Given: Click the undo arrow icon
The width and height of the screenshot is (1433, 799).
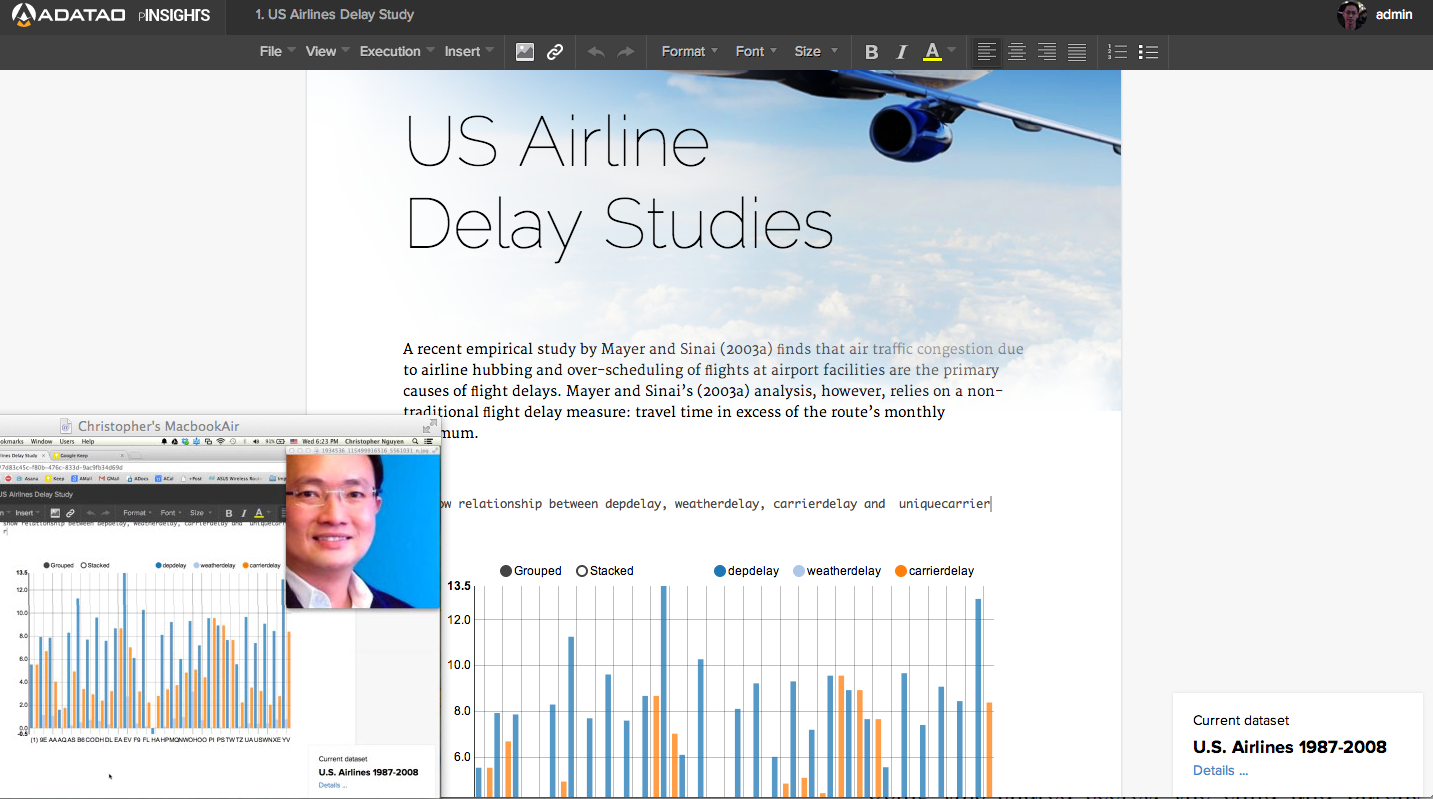Looking at the screenshot, I should click(x=596, y=52).
